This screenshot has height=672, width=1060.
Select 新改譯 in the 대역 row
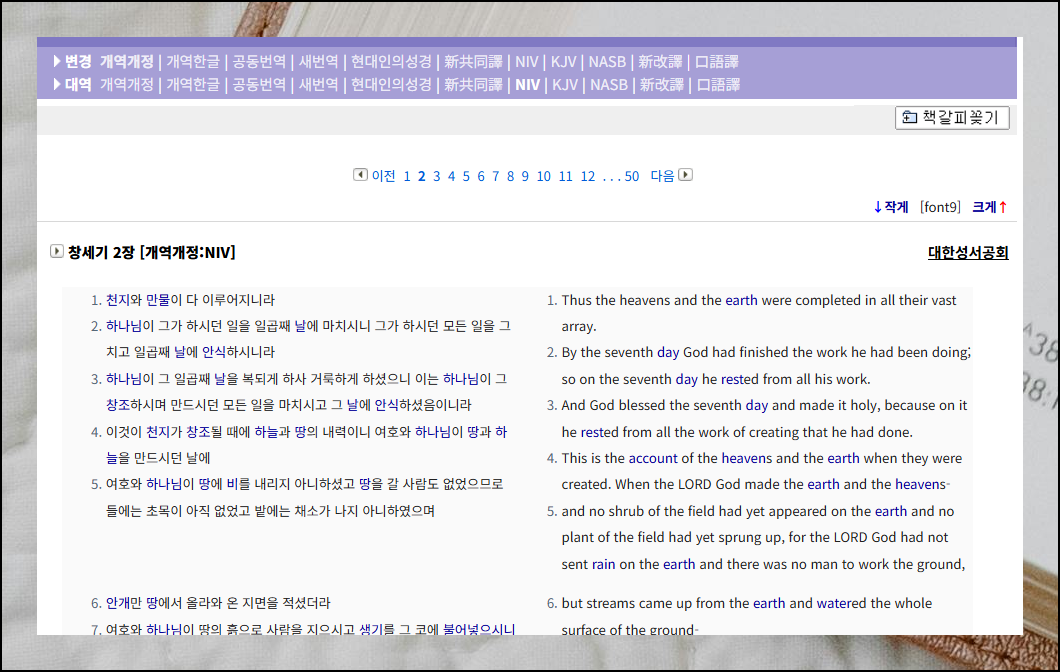662,85
